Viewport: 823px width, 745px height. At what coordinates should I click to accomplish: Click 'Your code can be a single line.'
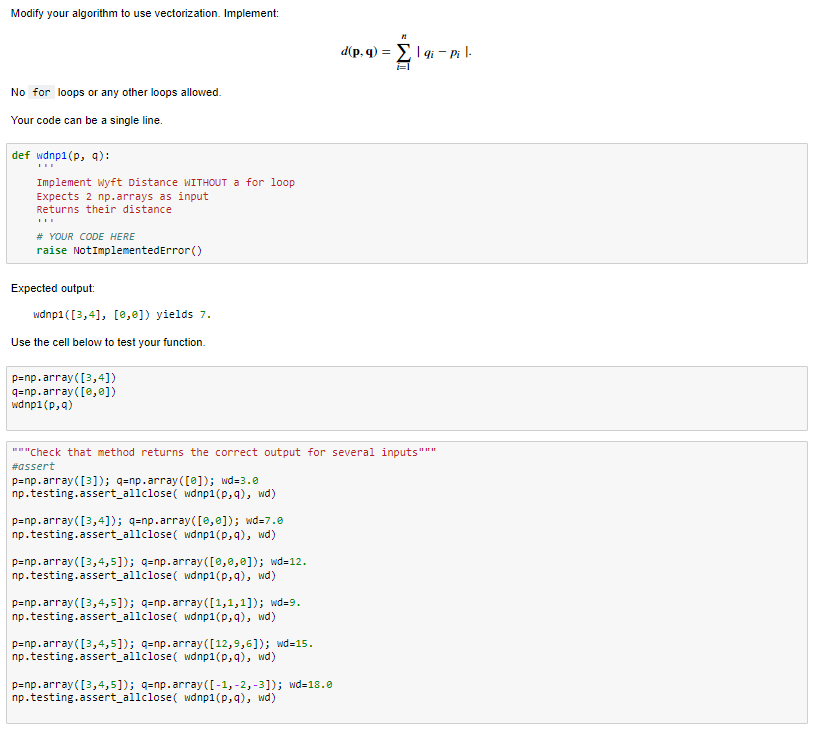[87, 120]
